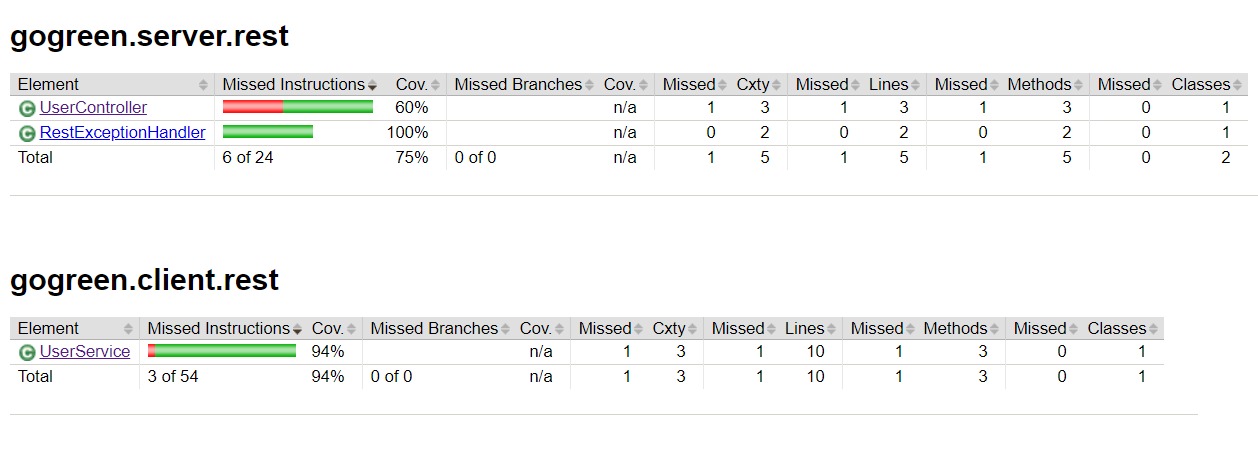Click the RestExceptionHandler class icon
This screenshot has width=1258, height=455.
coord(27,133)
